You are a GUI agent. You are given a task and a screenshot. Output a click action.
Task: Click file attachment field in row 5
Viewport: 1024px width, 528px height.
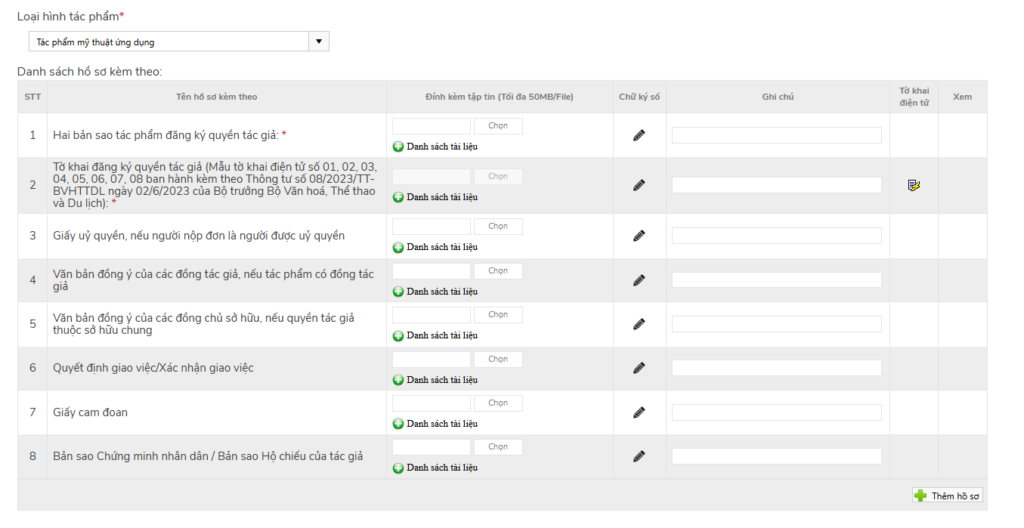pos(431,315)
